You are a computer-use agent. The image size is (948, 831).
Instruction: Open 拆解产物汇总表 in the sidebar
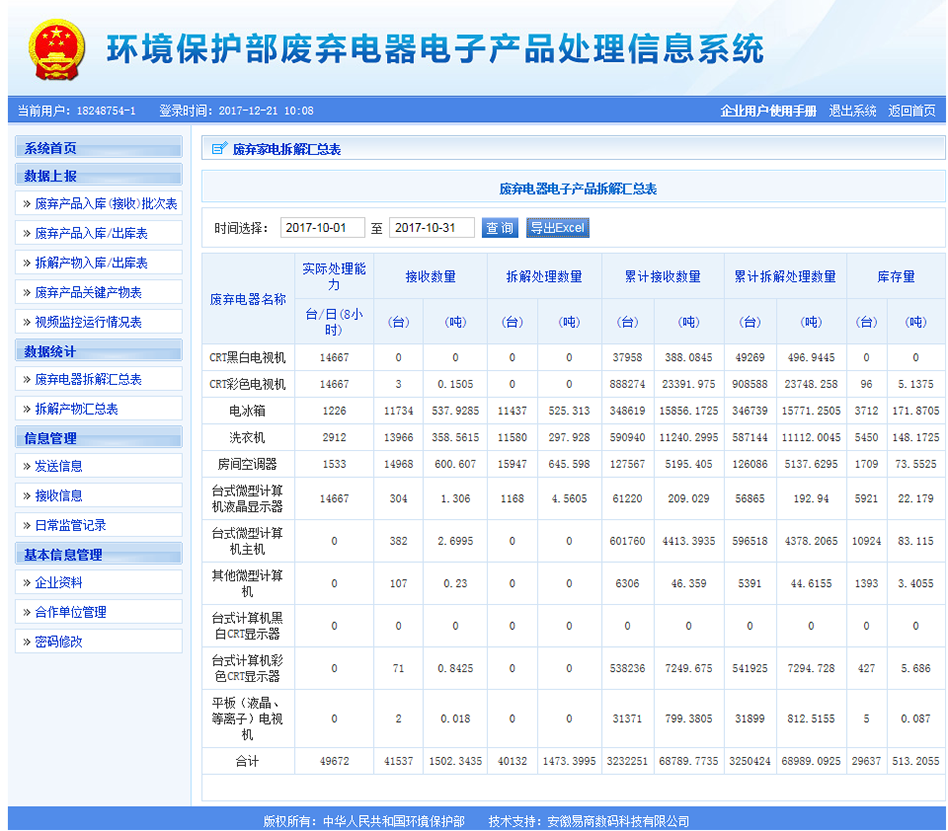pyautogui.click(x=76, y=409)
